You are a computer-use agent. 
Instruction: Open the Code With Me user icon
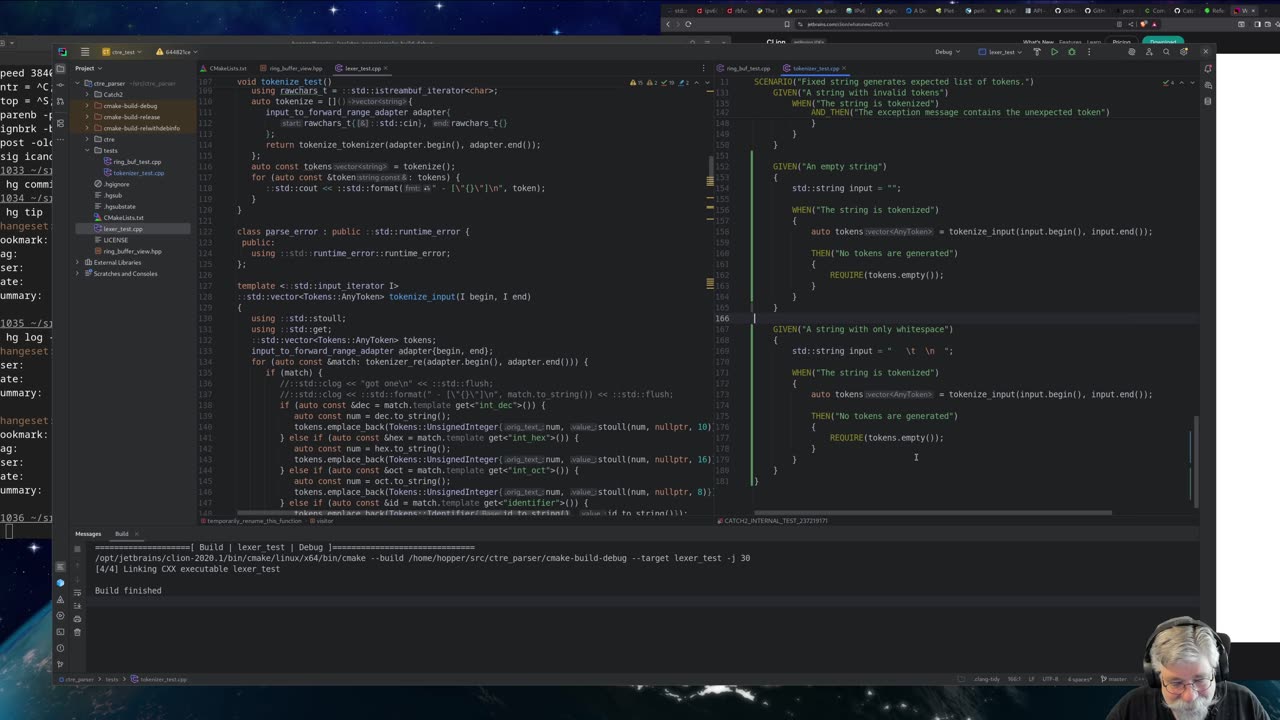click(1149, 52)
